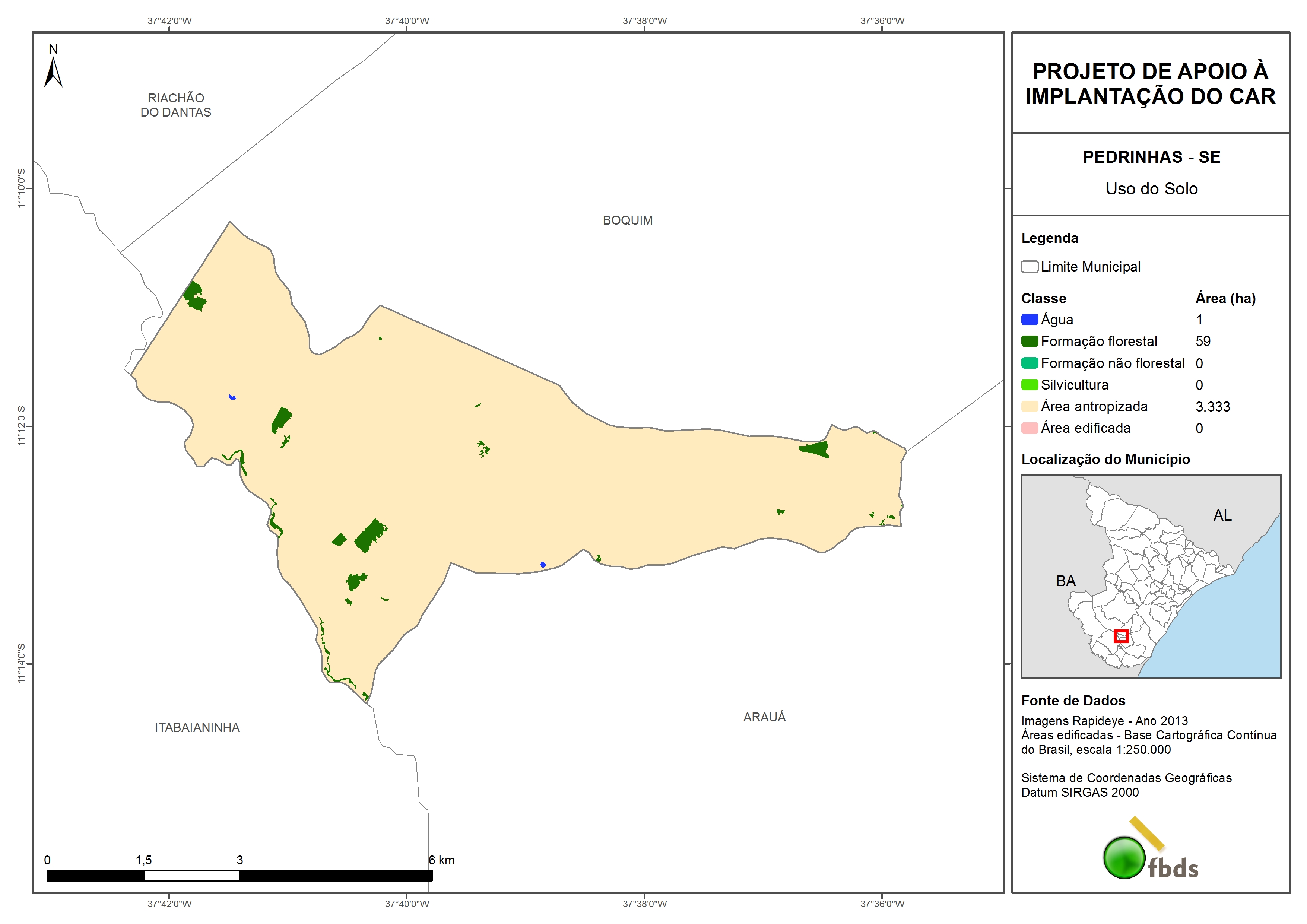
Task: Click the fbds green logo
Action: [1124, 857]
